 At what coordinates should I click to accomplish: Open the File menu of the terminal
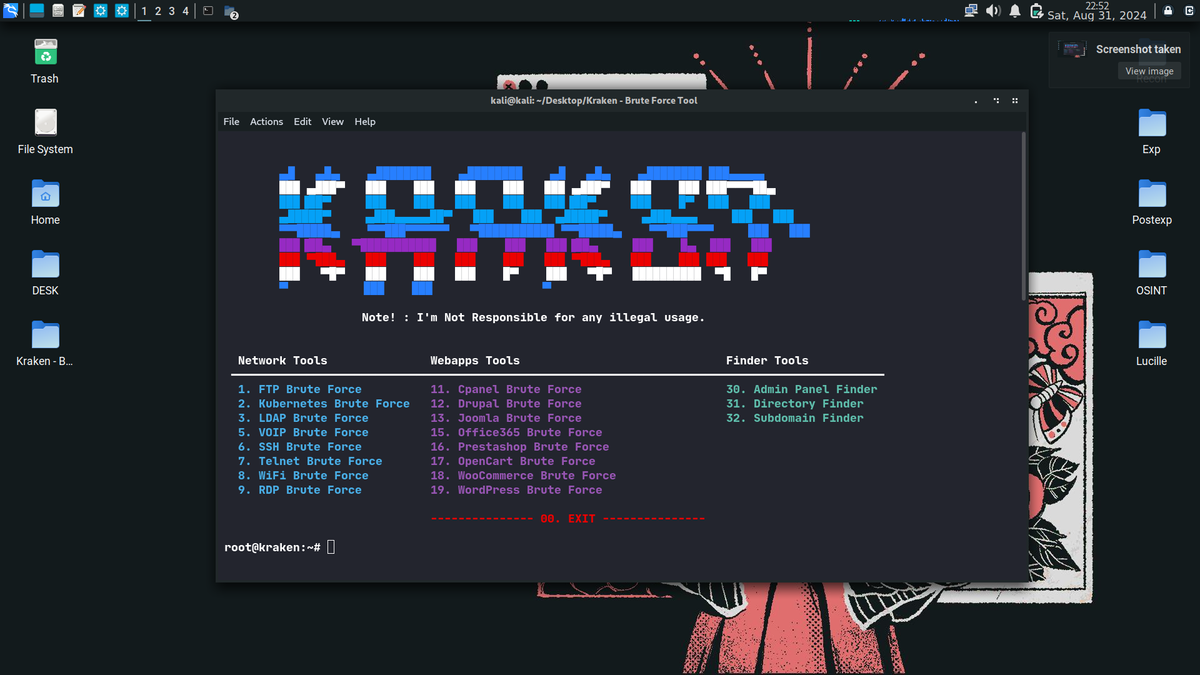pos(231,121)
